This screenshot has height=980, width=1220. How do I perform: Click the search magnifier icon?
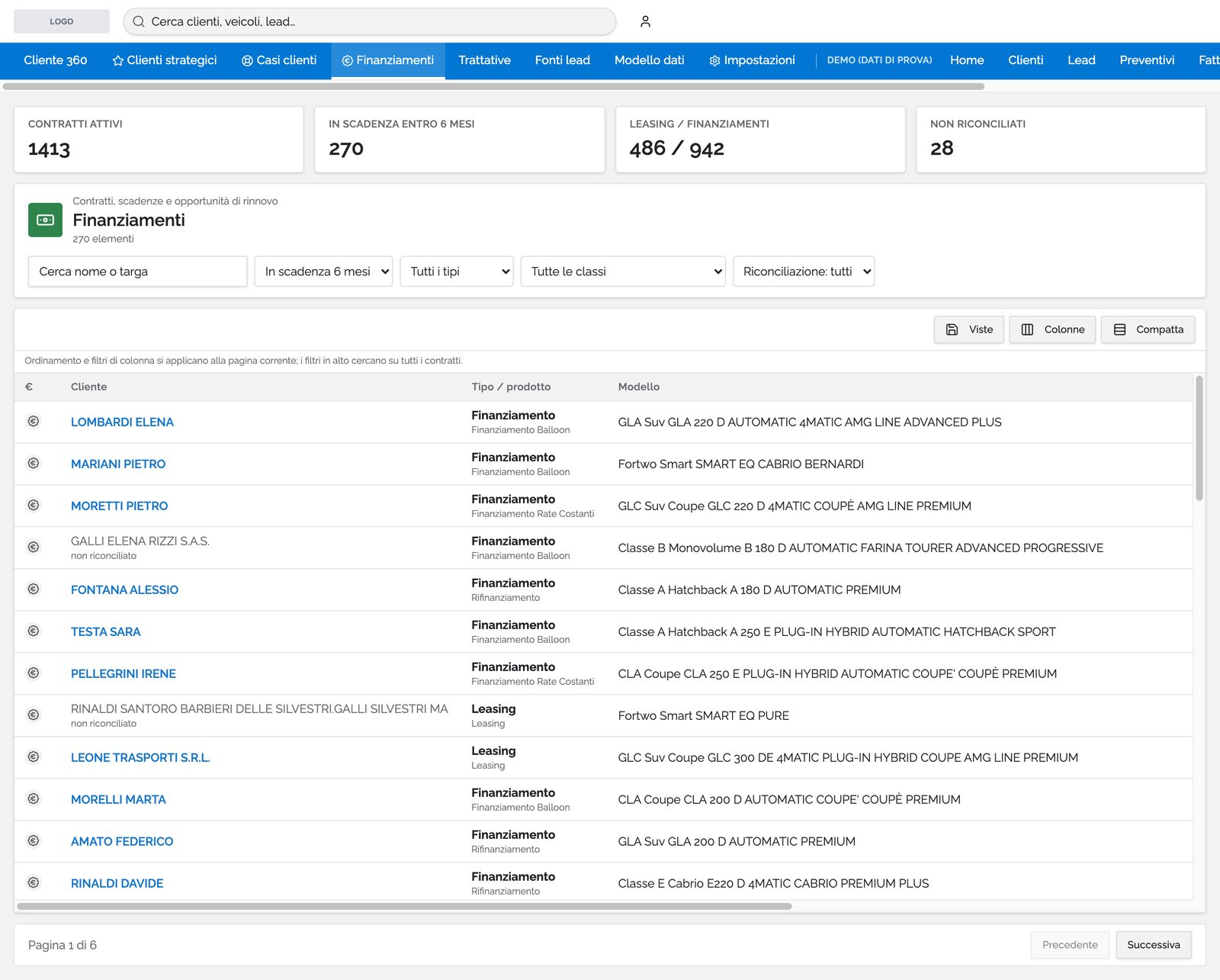click(139, 21)
